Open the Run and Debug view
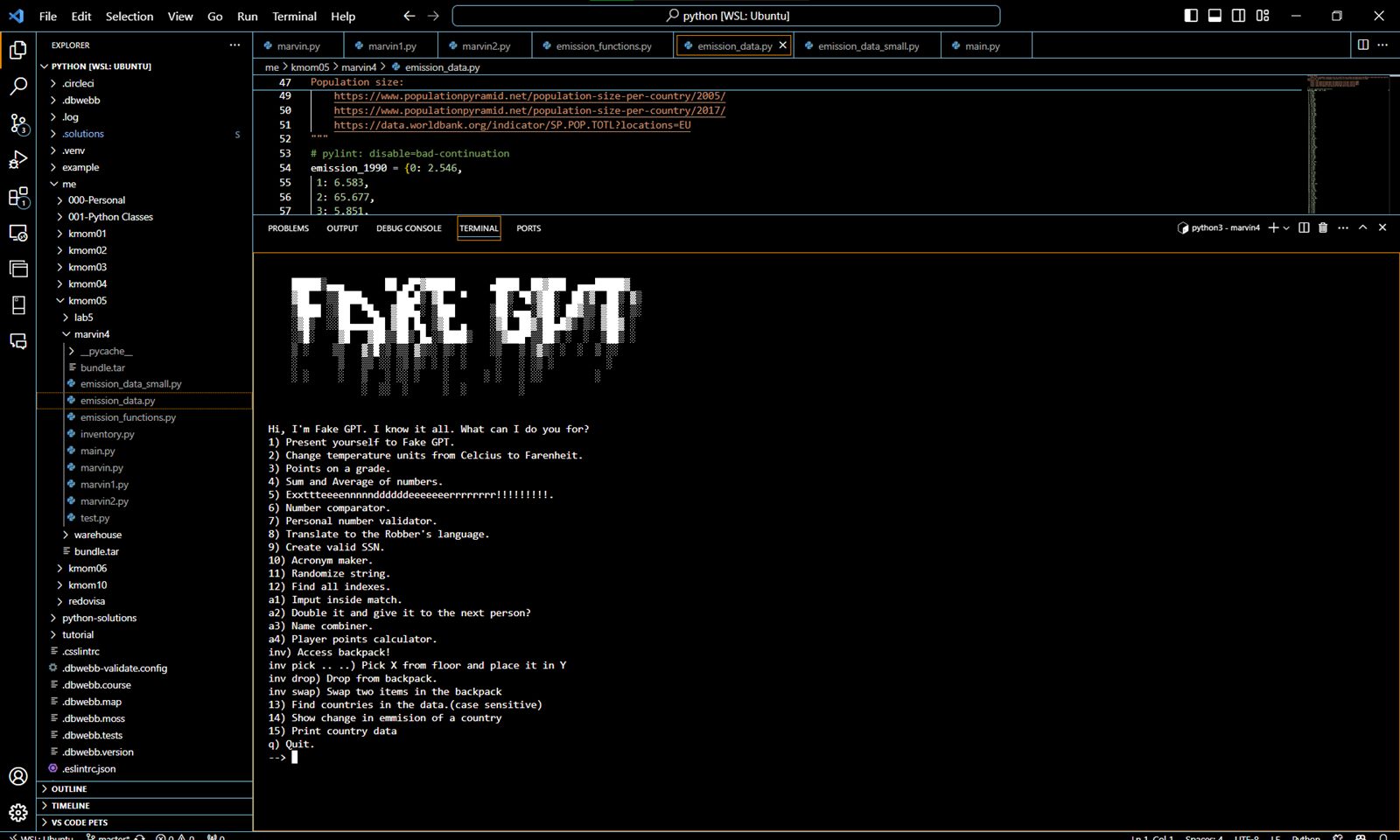 click(x=17, y=160)
